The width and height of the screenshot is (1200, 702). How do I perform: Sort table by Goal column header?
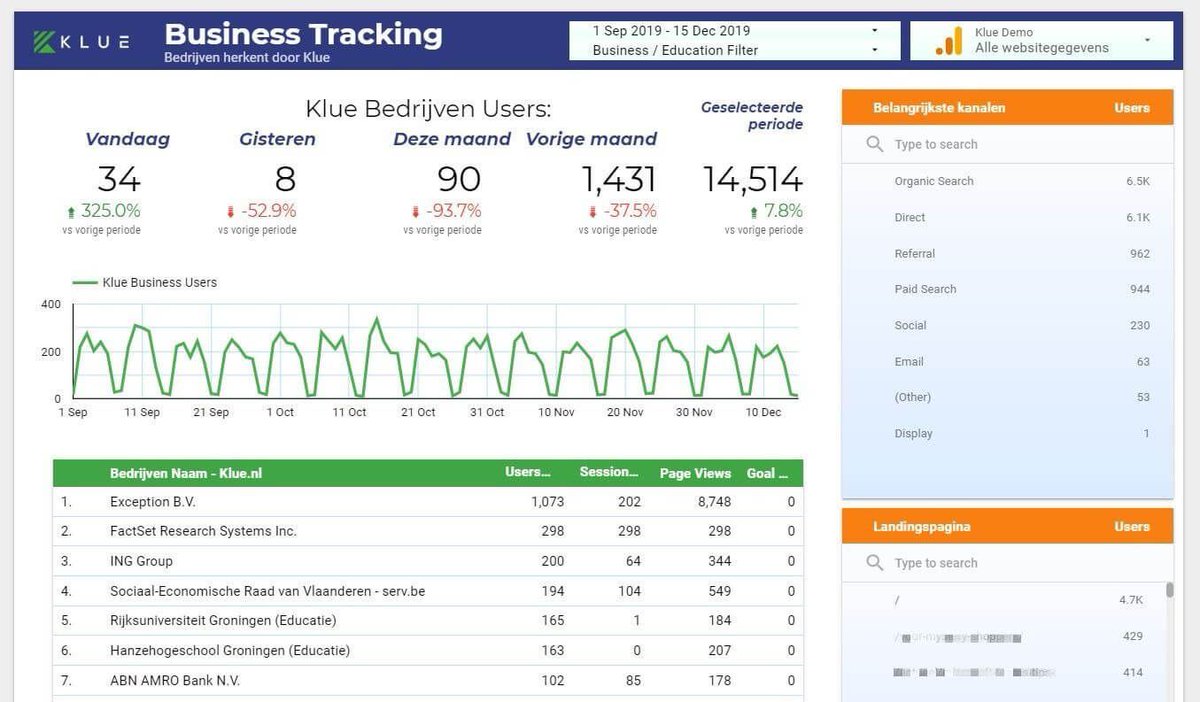click(x=768, y=473)
